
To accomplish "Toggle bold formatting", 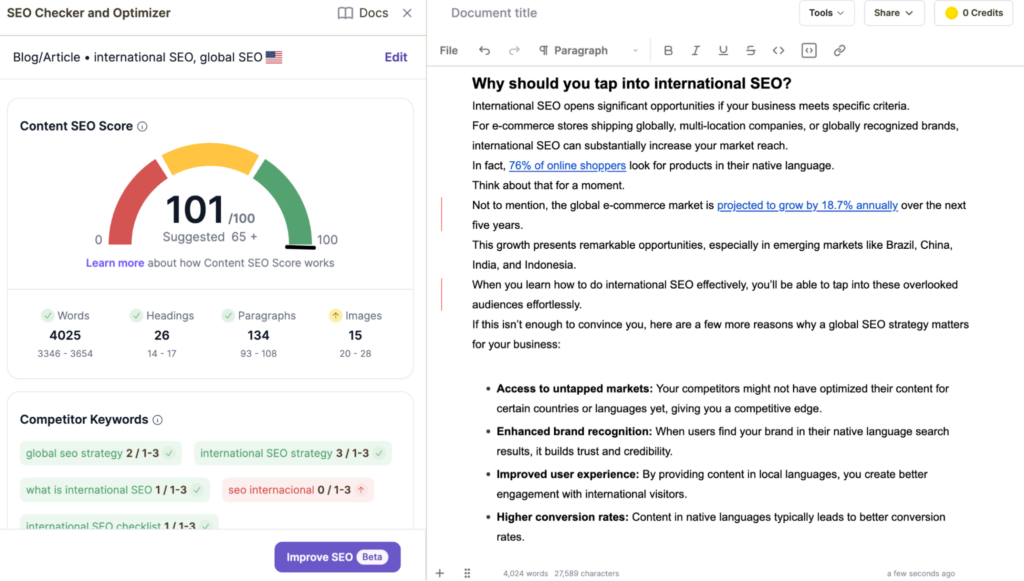I will 667,51.
